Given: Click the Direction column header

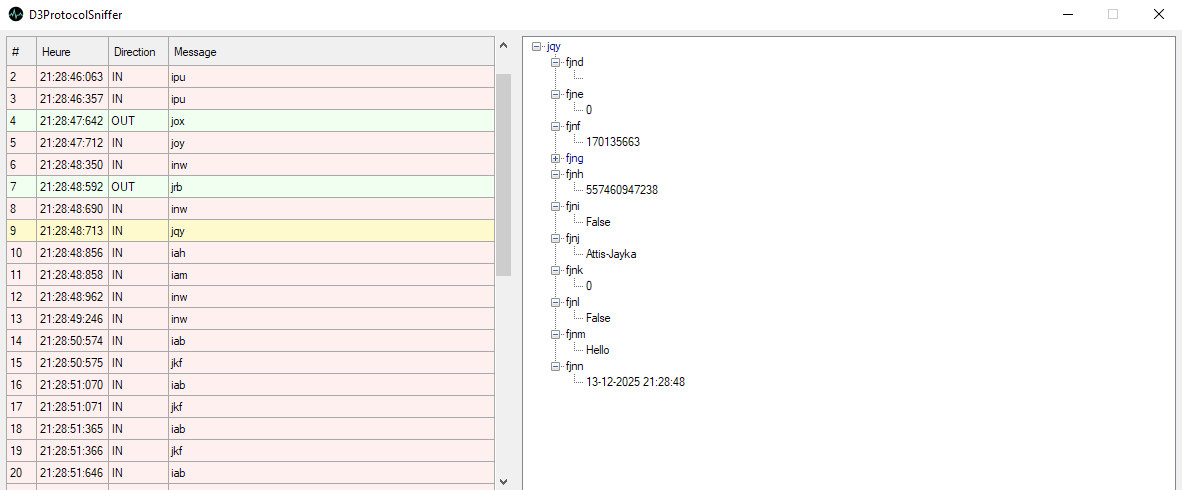Looking at the screenshot, I should click(137, 52).
